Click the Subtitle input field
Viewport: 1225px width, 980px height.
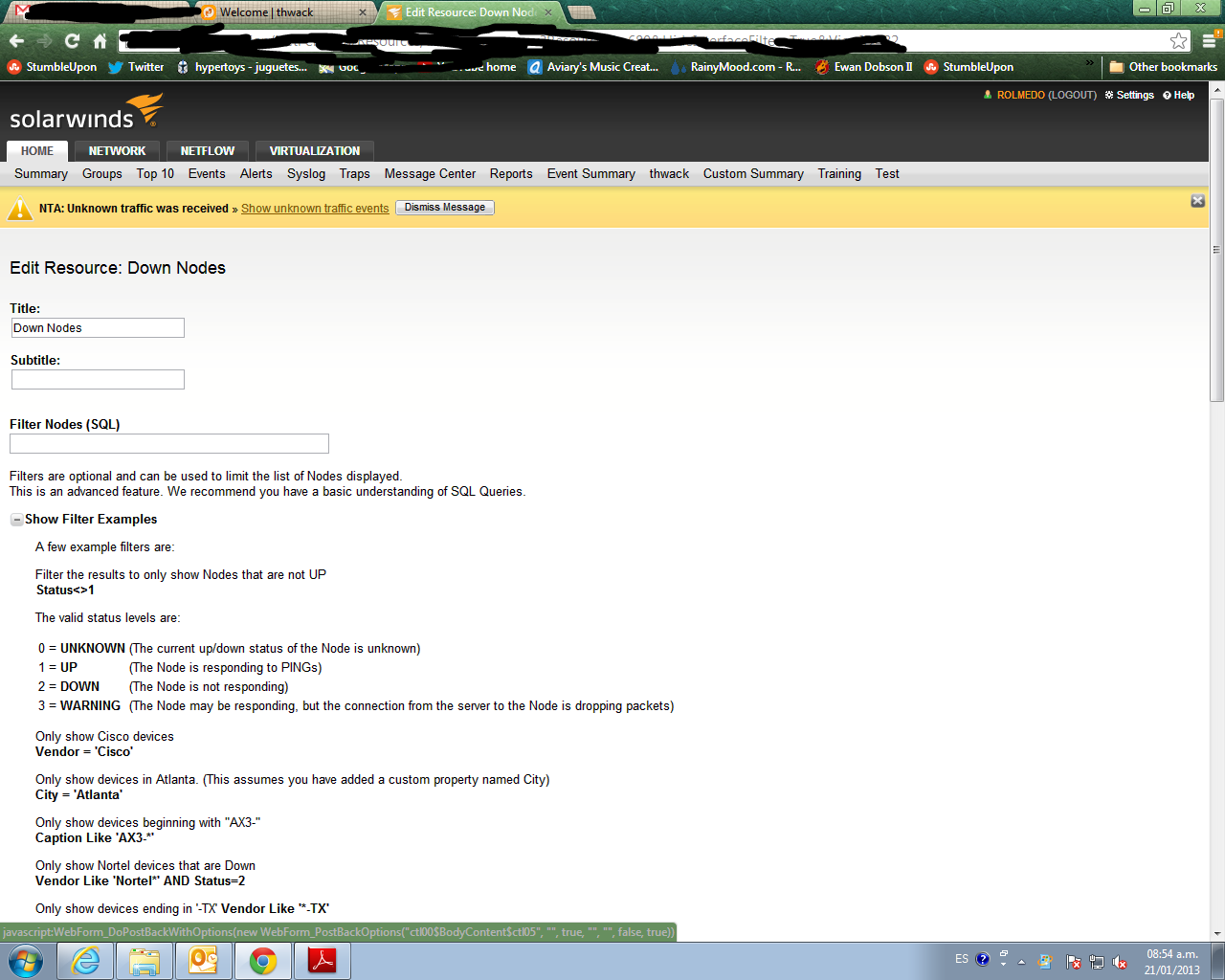coord(98,380)
